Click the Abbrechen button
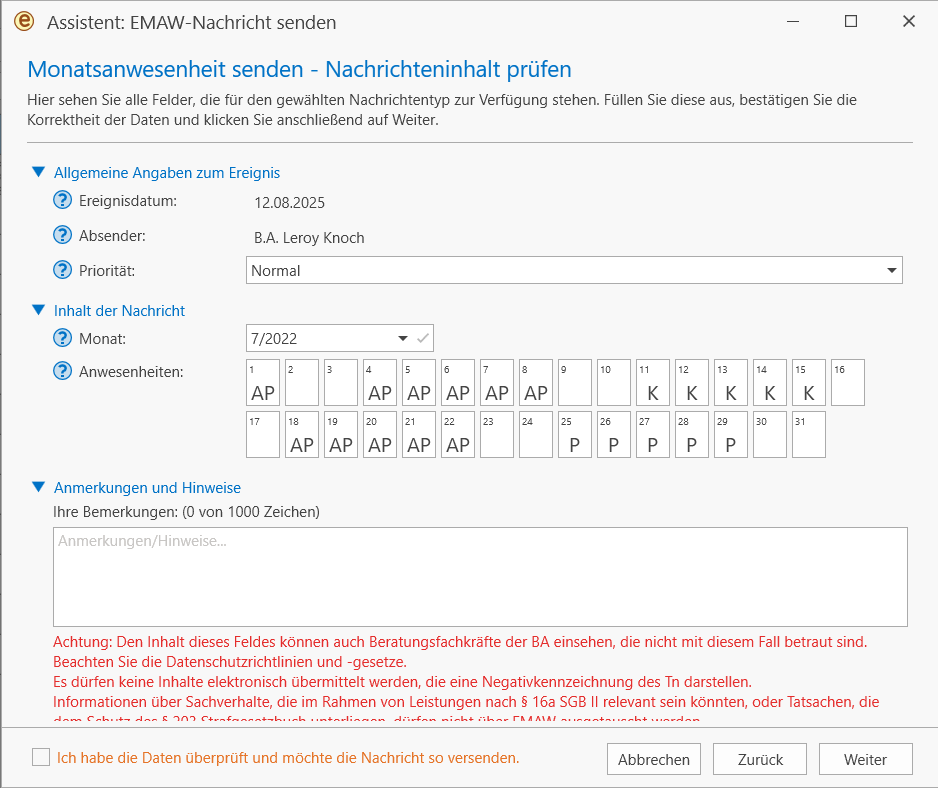Screen dimensions: 938x788 (x=654, y=759)
